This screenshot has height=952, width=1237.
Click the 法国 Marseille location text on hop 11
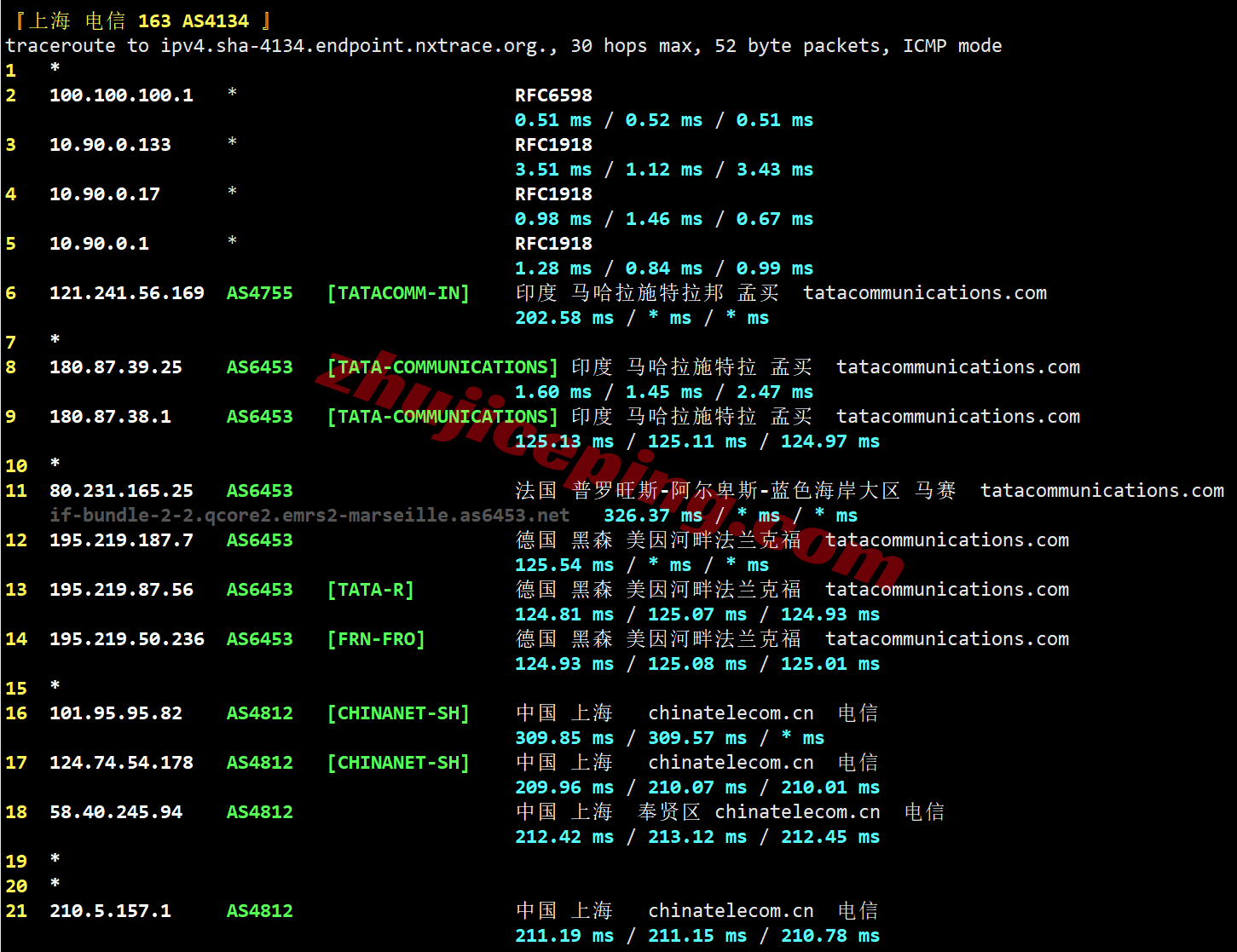[736, 491]
